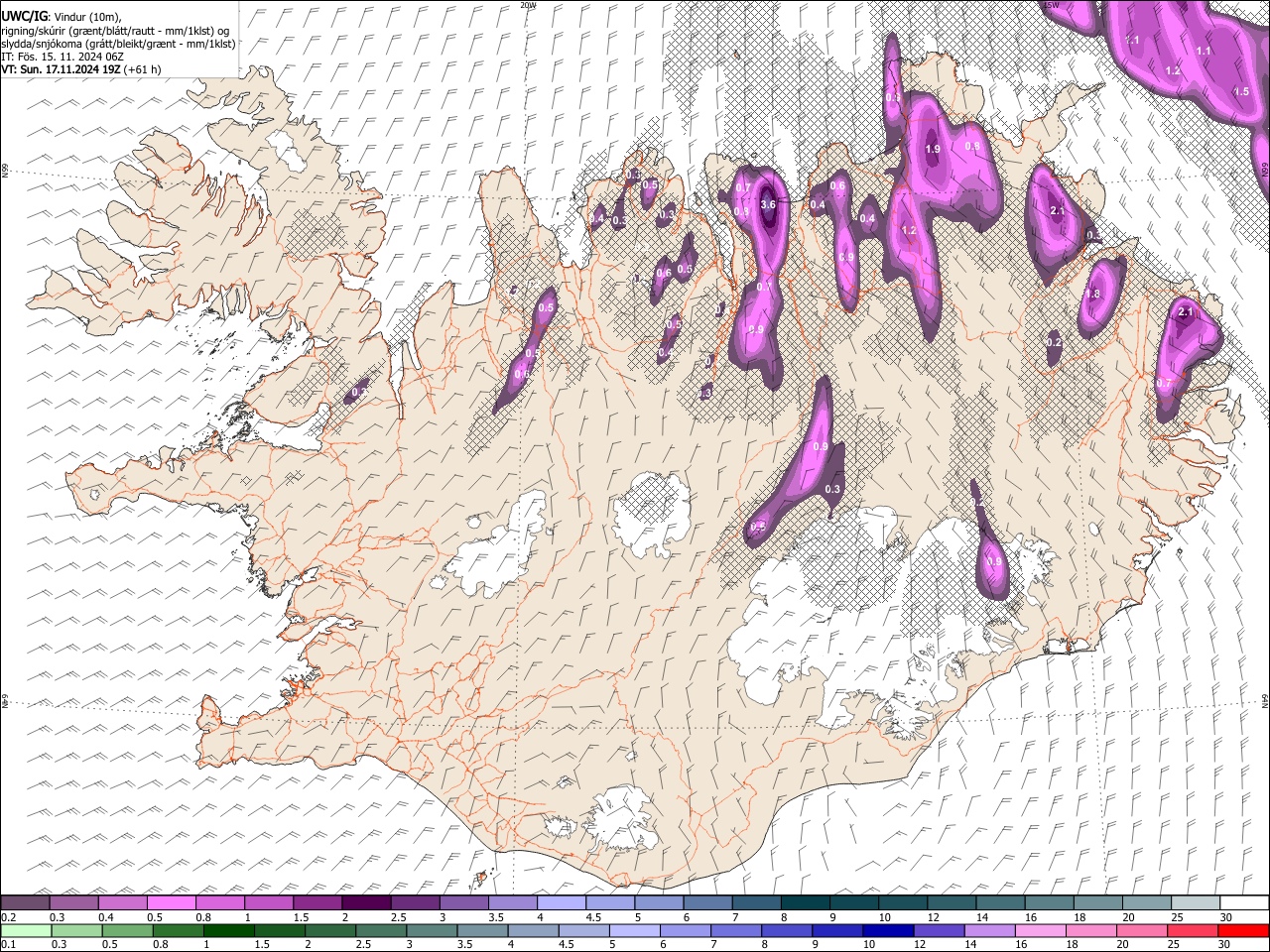
Task: Click the '15W' longitude label
Action: tap(1052, 5)
